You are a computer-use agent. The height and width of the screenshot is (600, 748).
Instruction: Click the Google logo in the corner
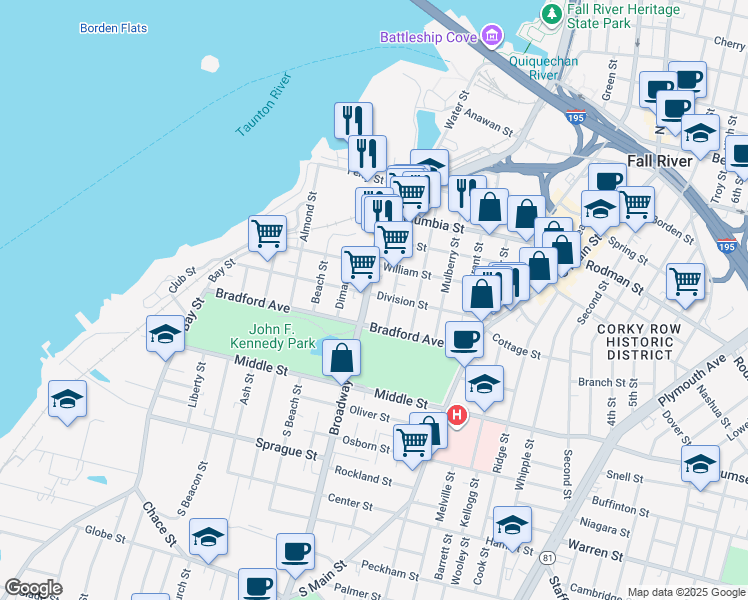pos(32,588)
